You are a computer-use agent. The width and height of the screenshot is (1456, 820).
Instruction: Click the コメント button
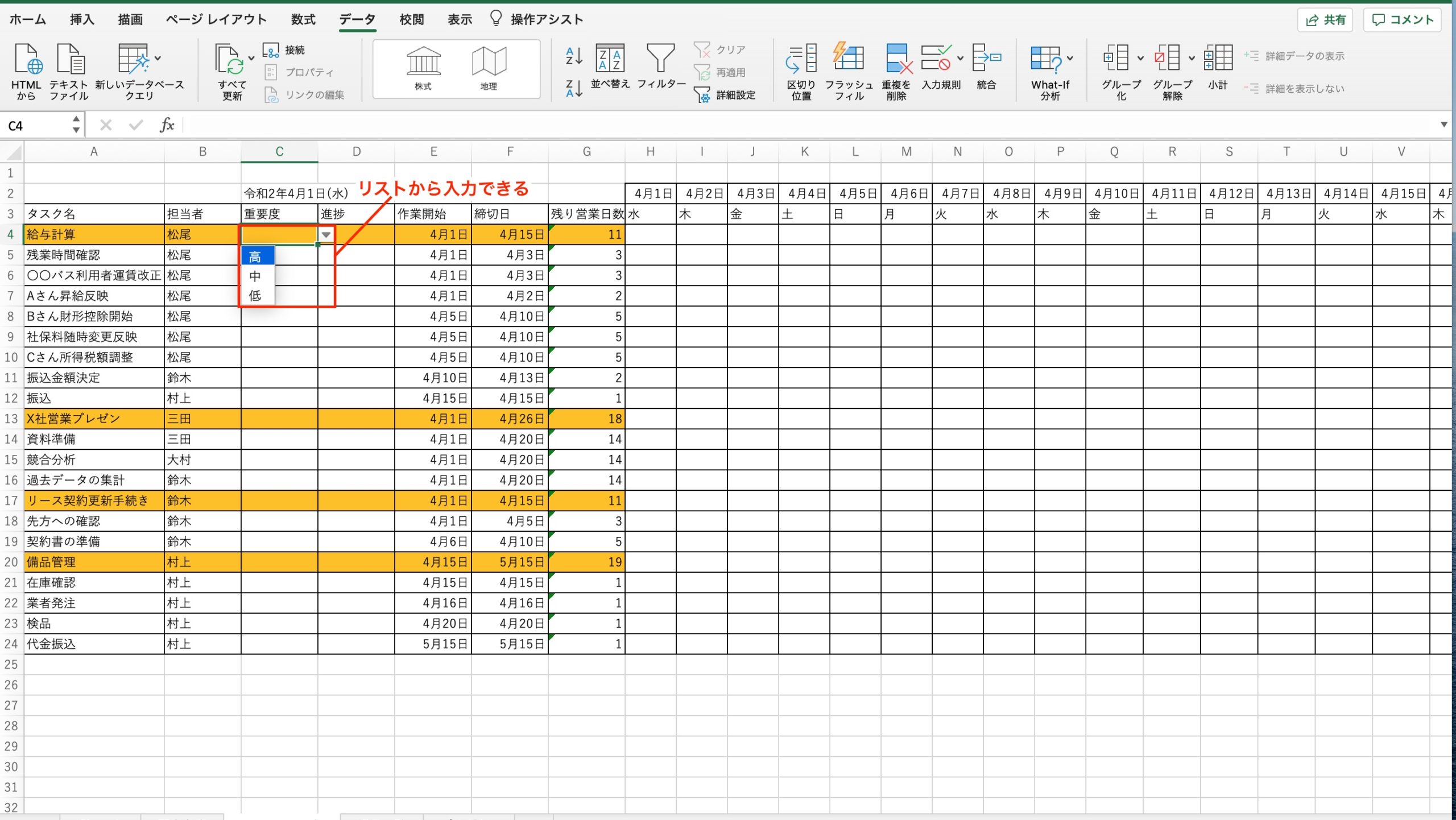[x=1403, y=20]
